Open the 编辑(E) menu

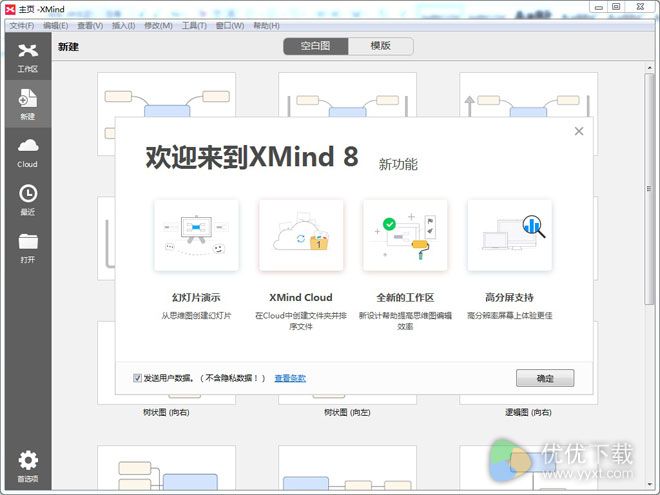(56, 26)
